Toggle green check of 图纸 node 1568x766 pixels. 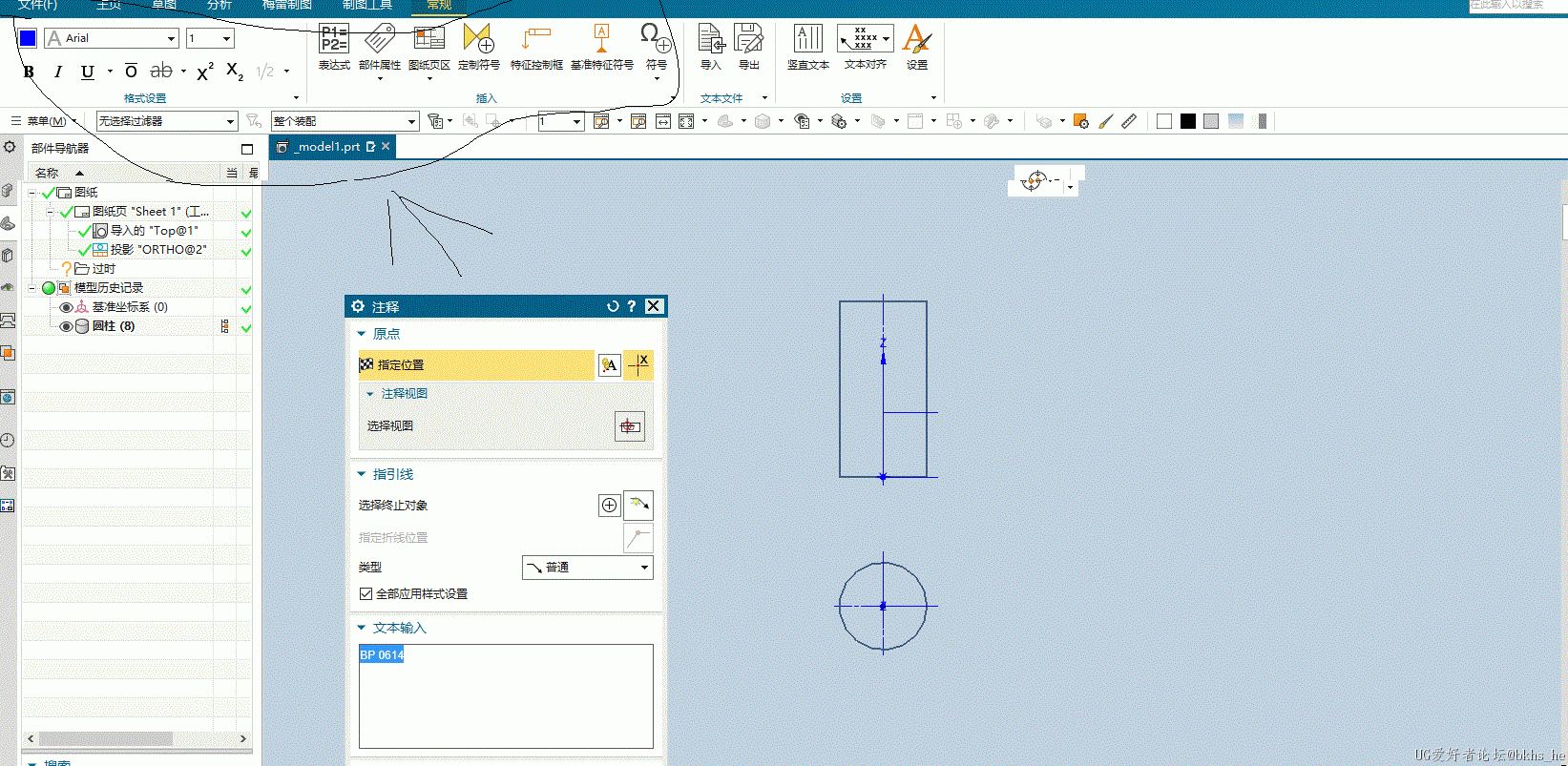48,193
